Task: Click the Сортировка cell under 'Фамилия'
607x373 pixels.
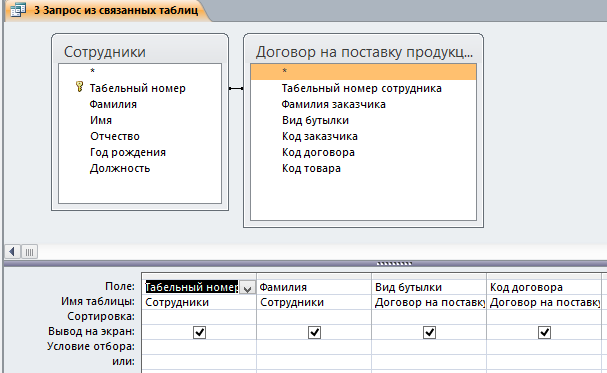Action: point(314,317)
